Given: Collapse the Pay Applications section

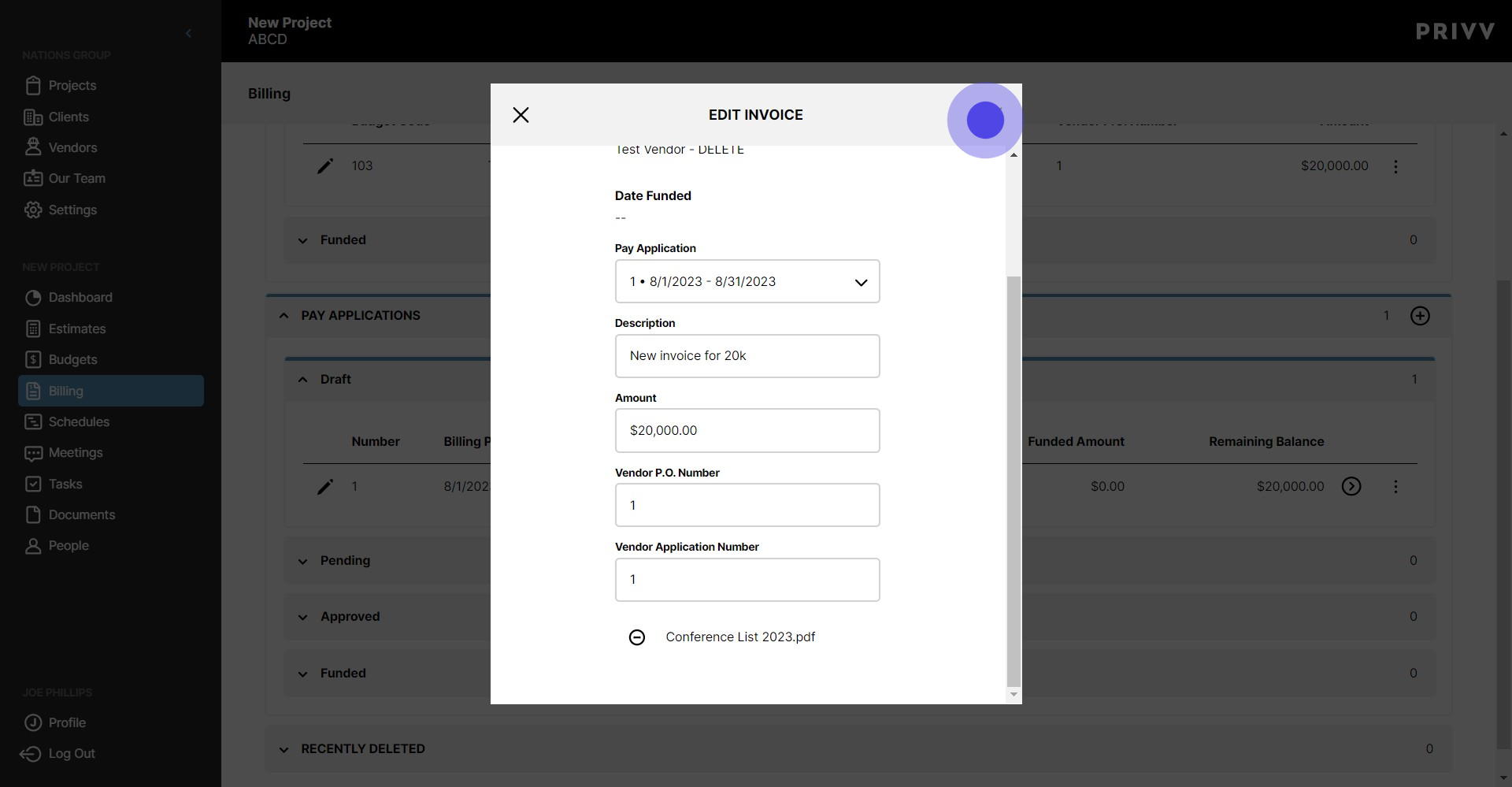Looking at the screenshot, I should (283, 315).
